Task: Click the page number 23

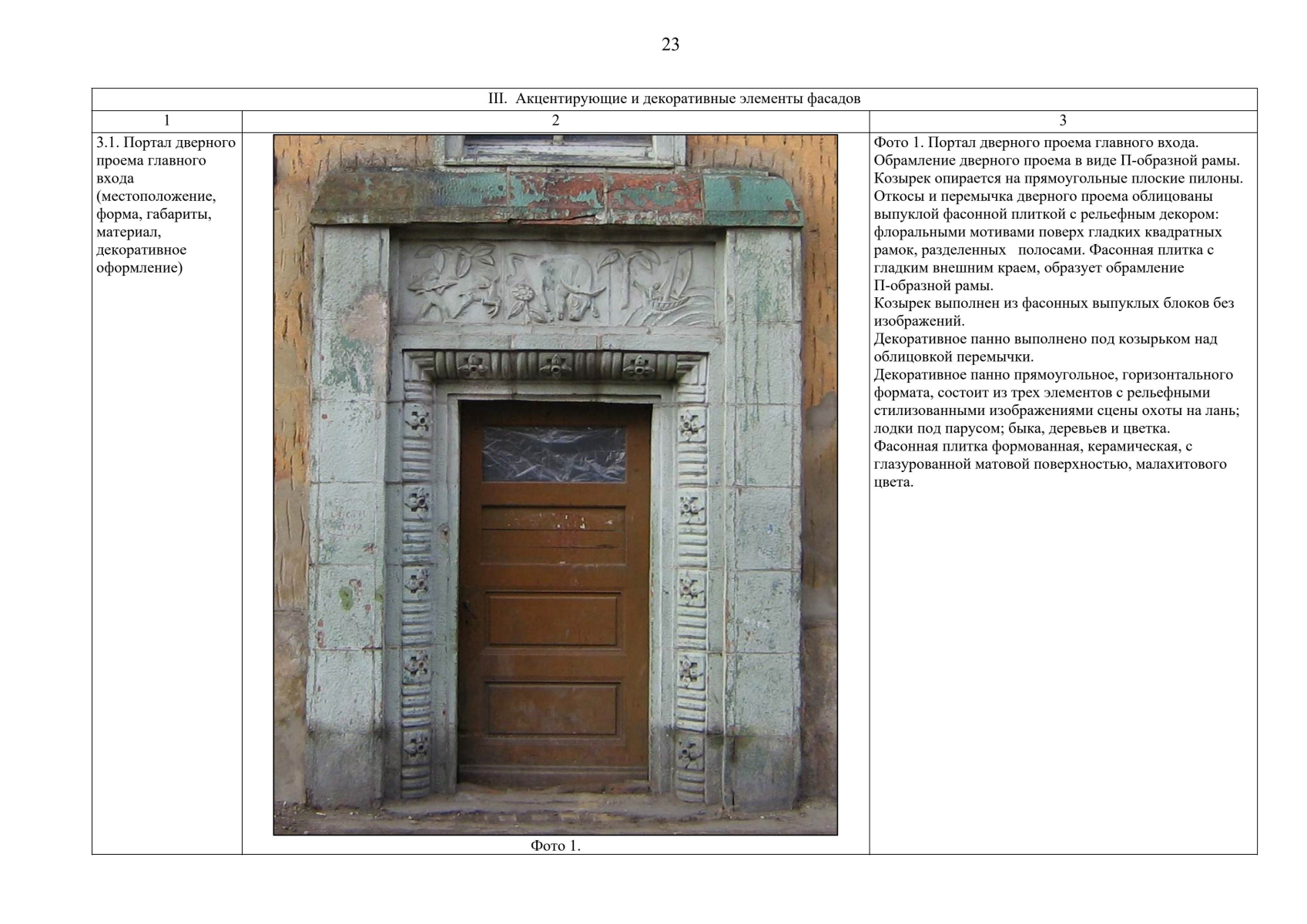Action: (670, 45)
